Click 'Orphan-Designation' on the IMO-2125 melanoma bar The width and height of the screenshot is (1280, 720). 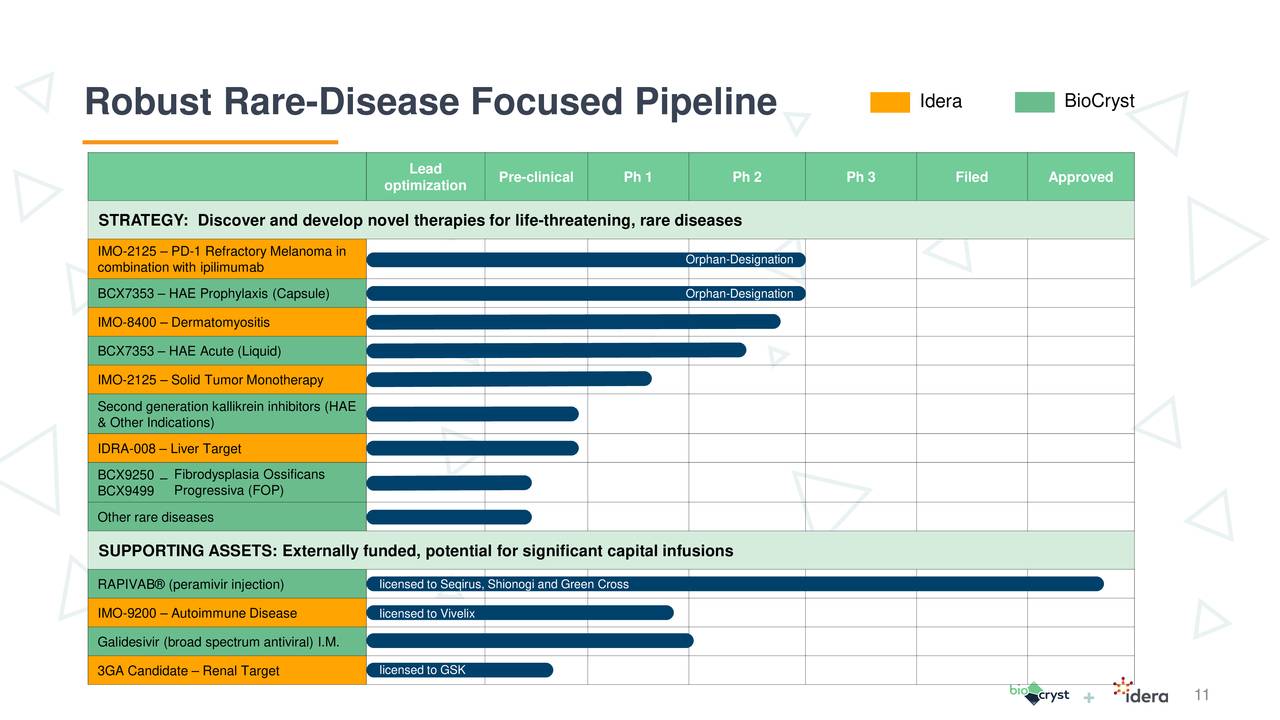click(739, 260)
